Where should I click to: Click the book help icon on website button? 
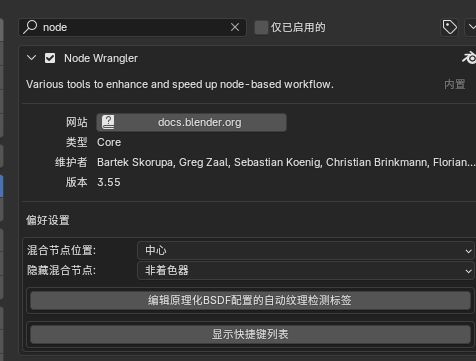[x=108, y=122]
